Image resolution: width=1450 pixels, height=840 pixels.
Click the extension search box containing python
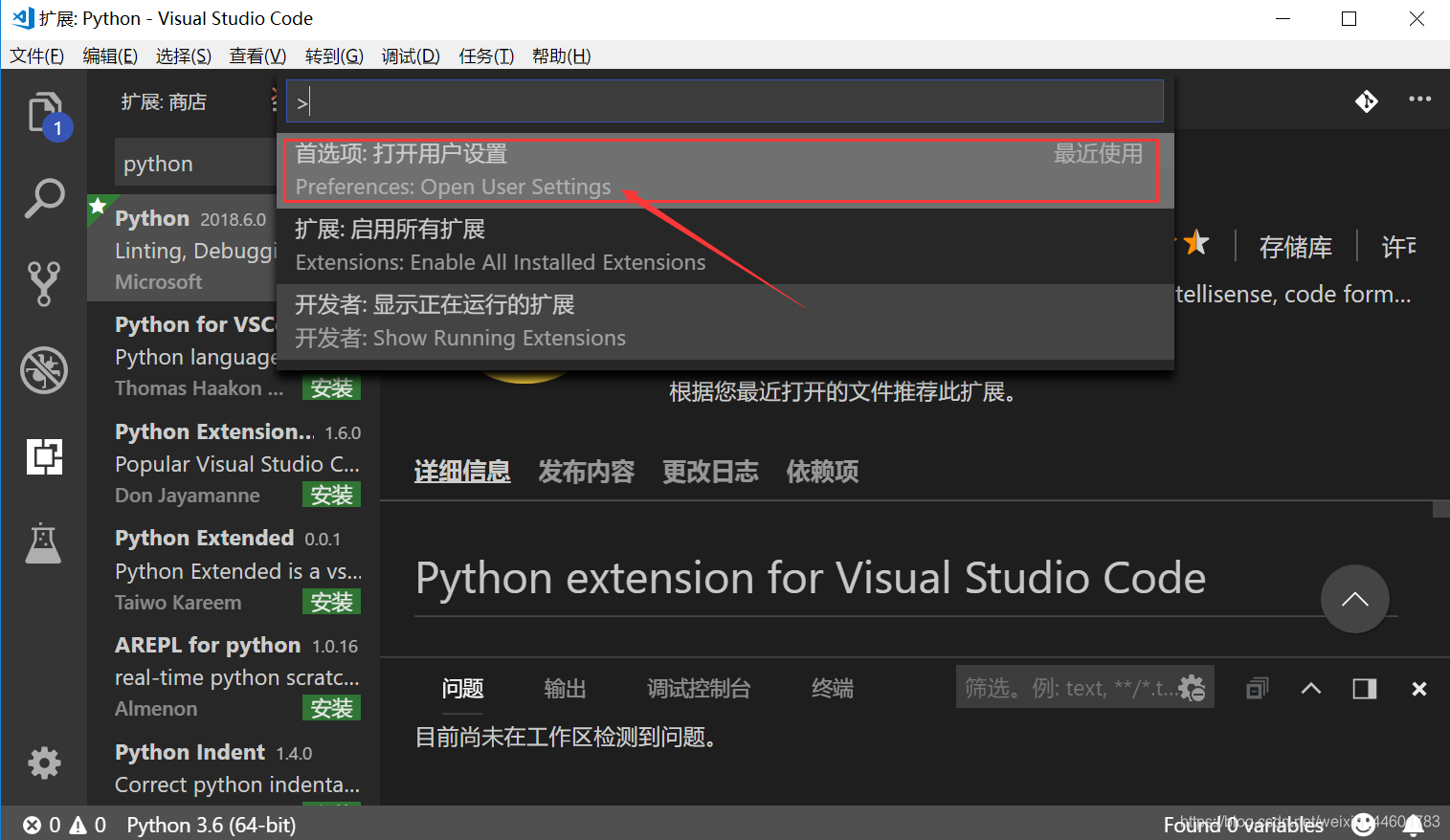(196, 164)
